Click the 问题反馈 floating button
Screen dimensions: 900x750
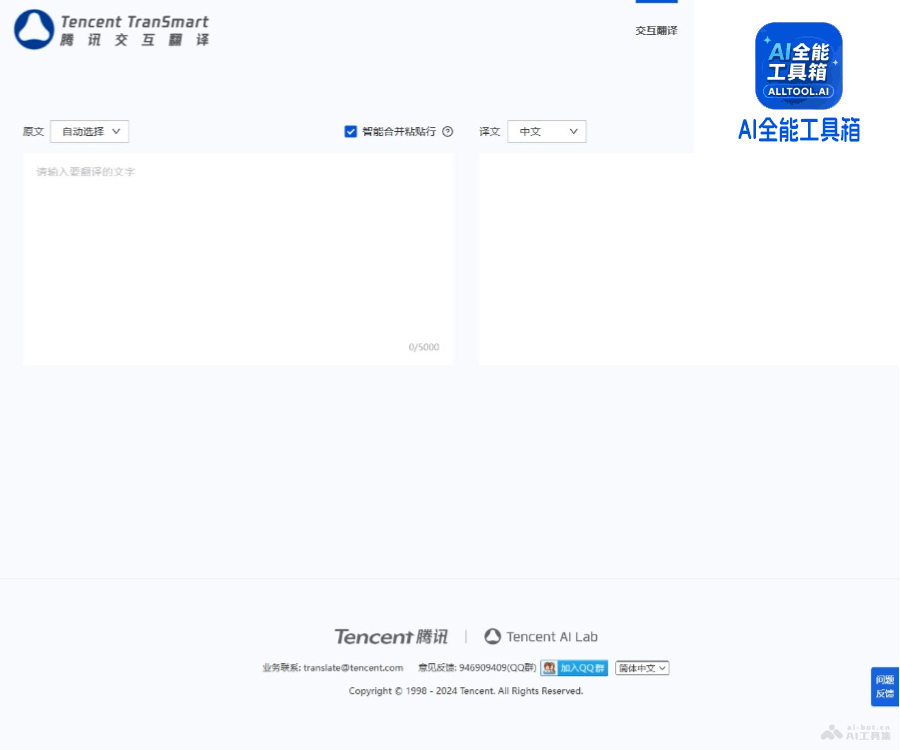tap(885, 687)
